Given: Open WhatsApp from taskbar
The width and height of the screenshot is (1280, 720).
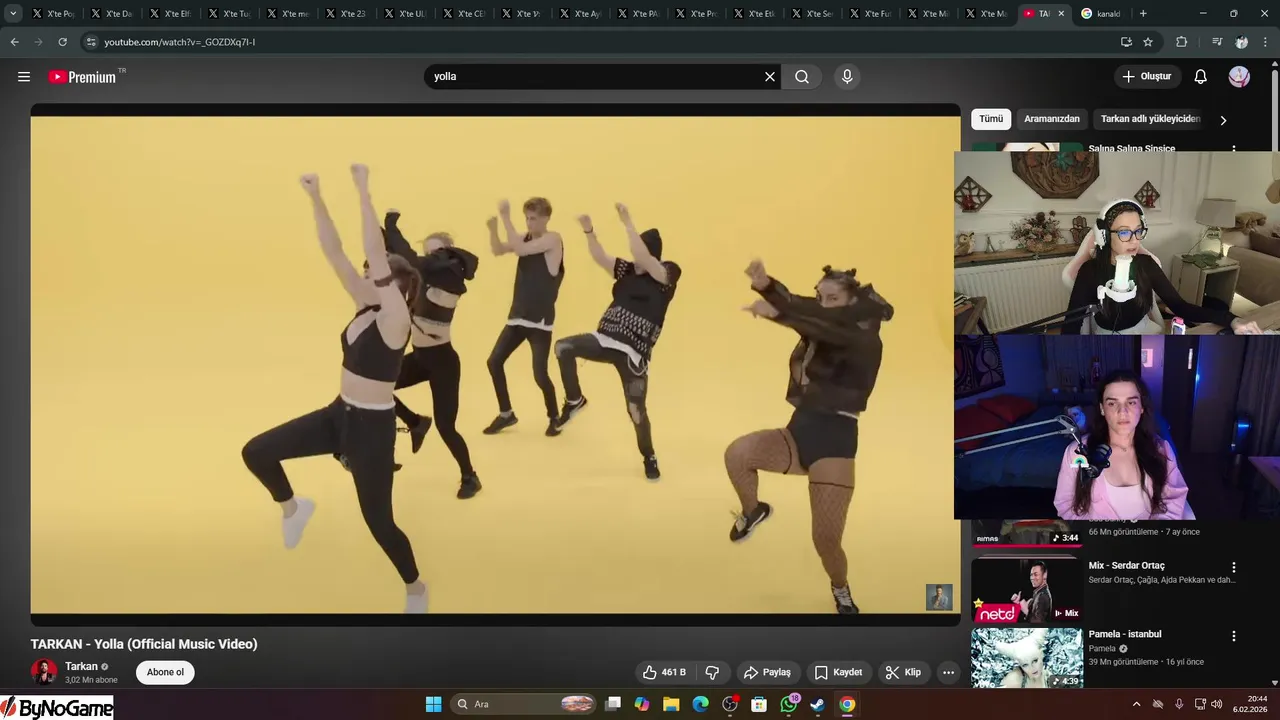Looking at the screenshot, I should click(788, 704).
